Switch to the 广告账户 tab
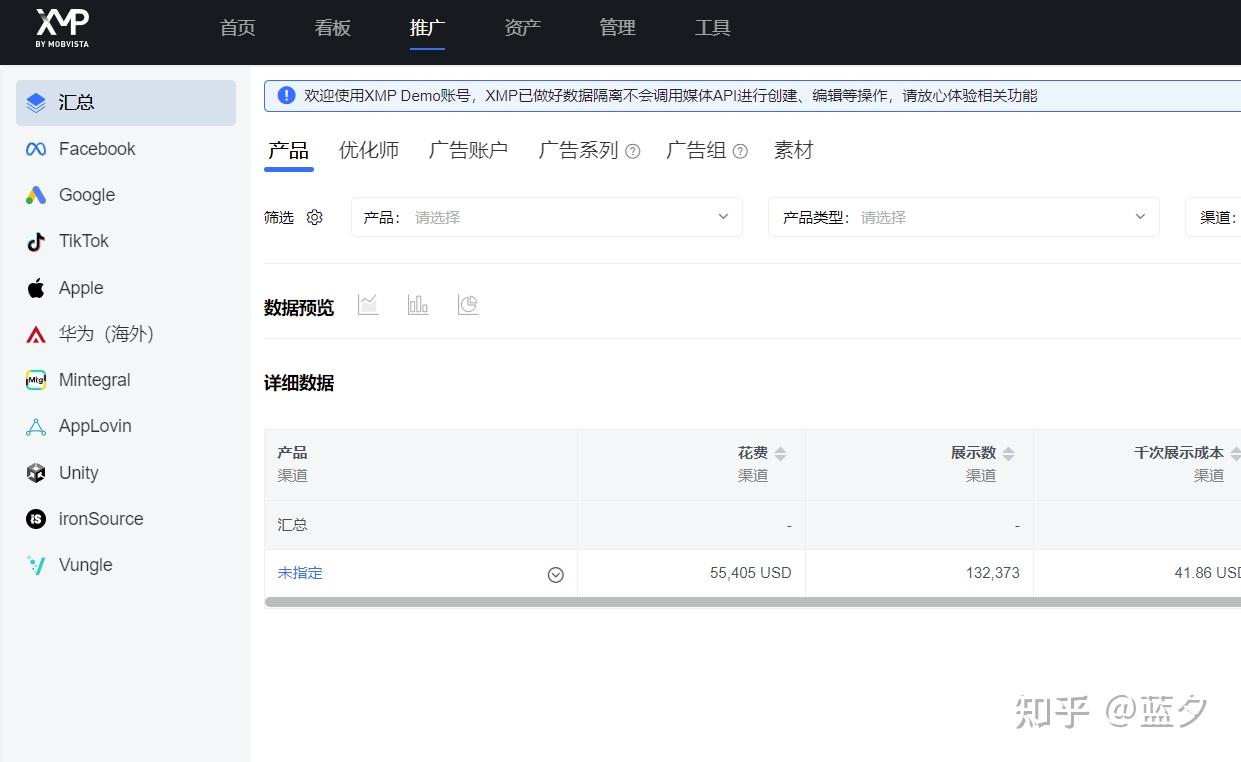The image size is (1241, 762). (468, 151)
